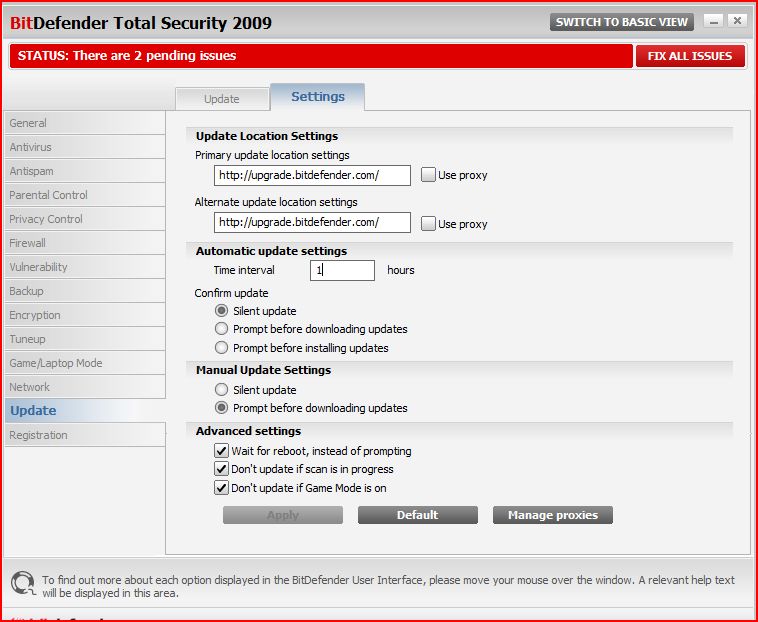Open Game/Laptop Mode section
This screenshot has height=622, width=758.
[x=85, y=363]
